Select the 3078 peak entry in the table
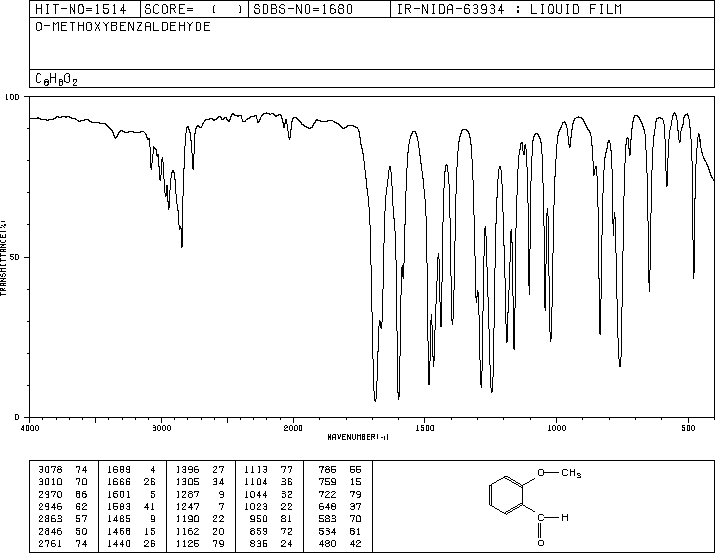This screenshot has width=715, height=553. pos(50,468)
